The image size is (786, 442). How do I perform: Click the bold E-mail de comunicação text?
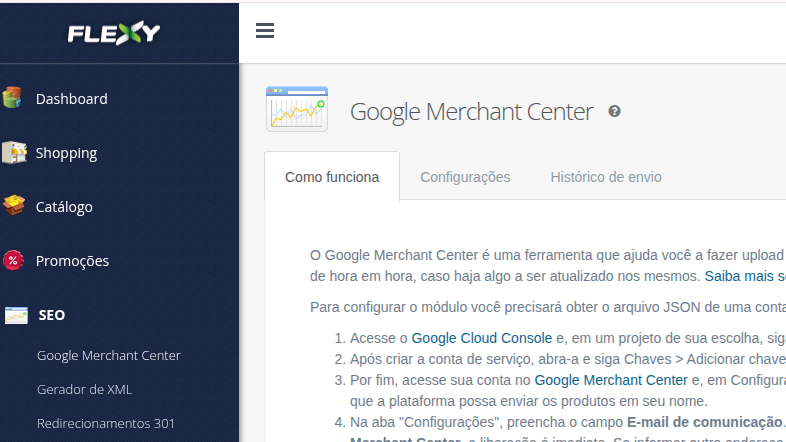[704, 422]
